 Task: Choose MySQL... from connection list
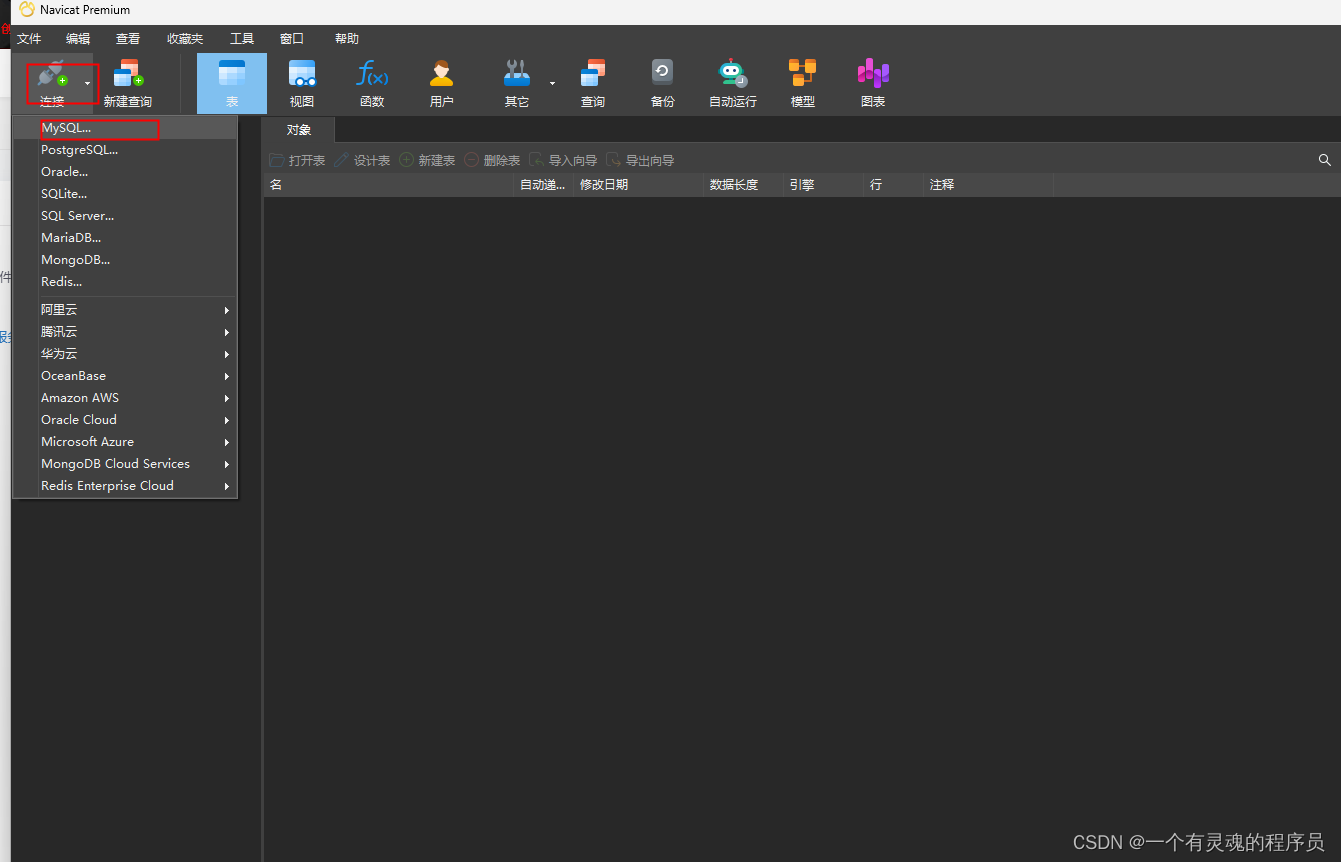[125, 128]
